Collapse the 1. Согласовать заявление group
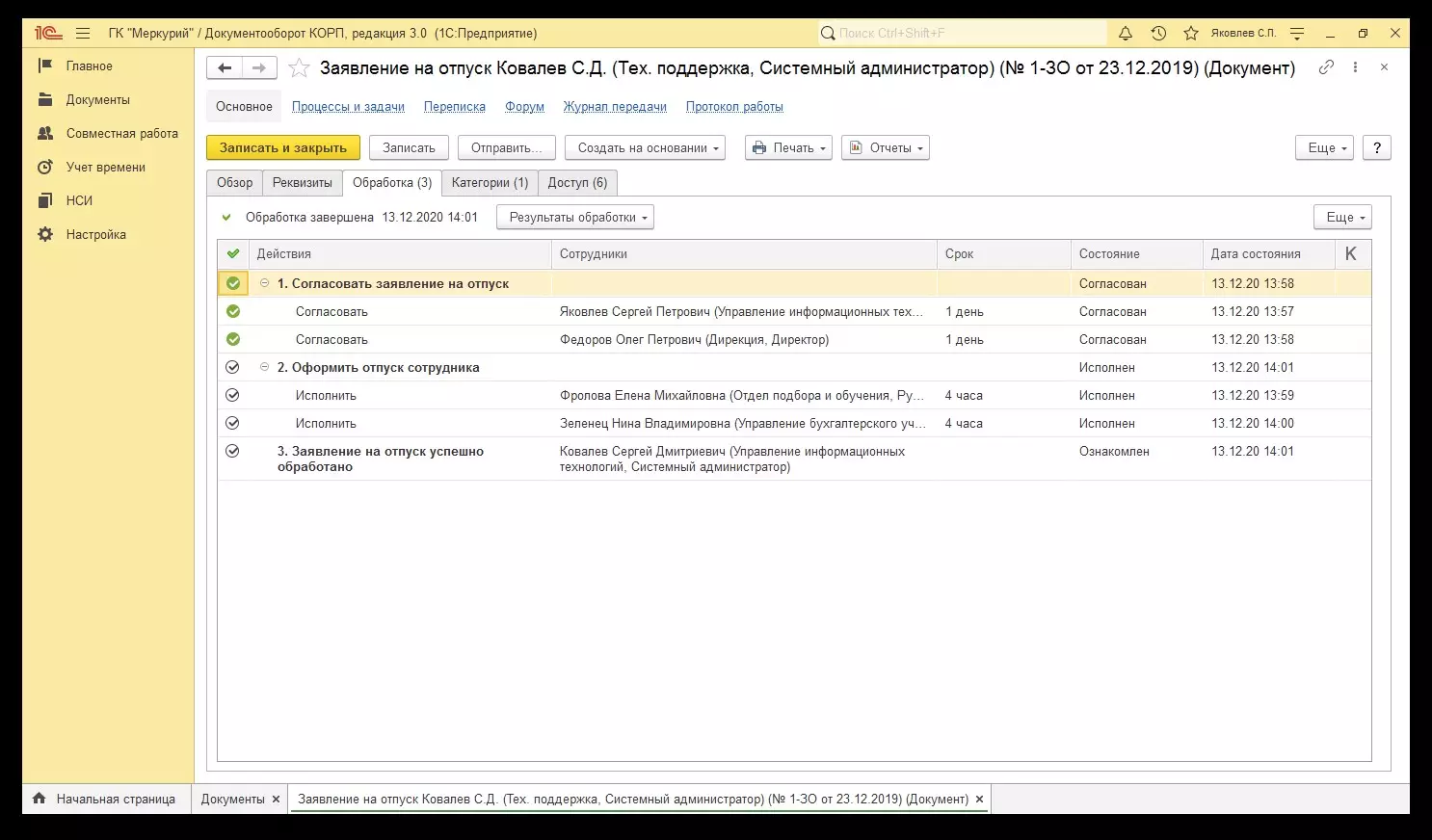Image resolution: width=1432 pixels, height=840 pixels. [265, 284]
